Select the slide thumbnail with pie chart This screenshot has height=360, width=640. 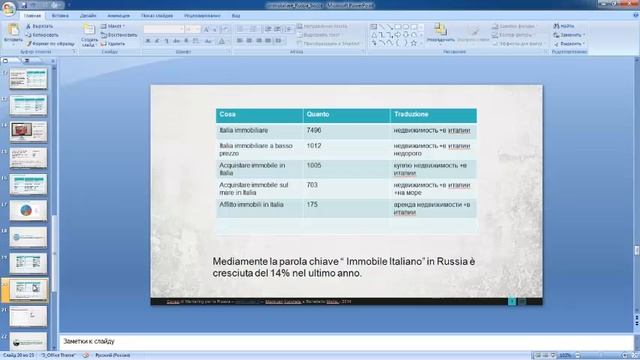pyautogui.click(x=28, y=211)
